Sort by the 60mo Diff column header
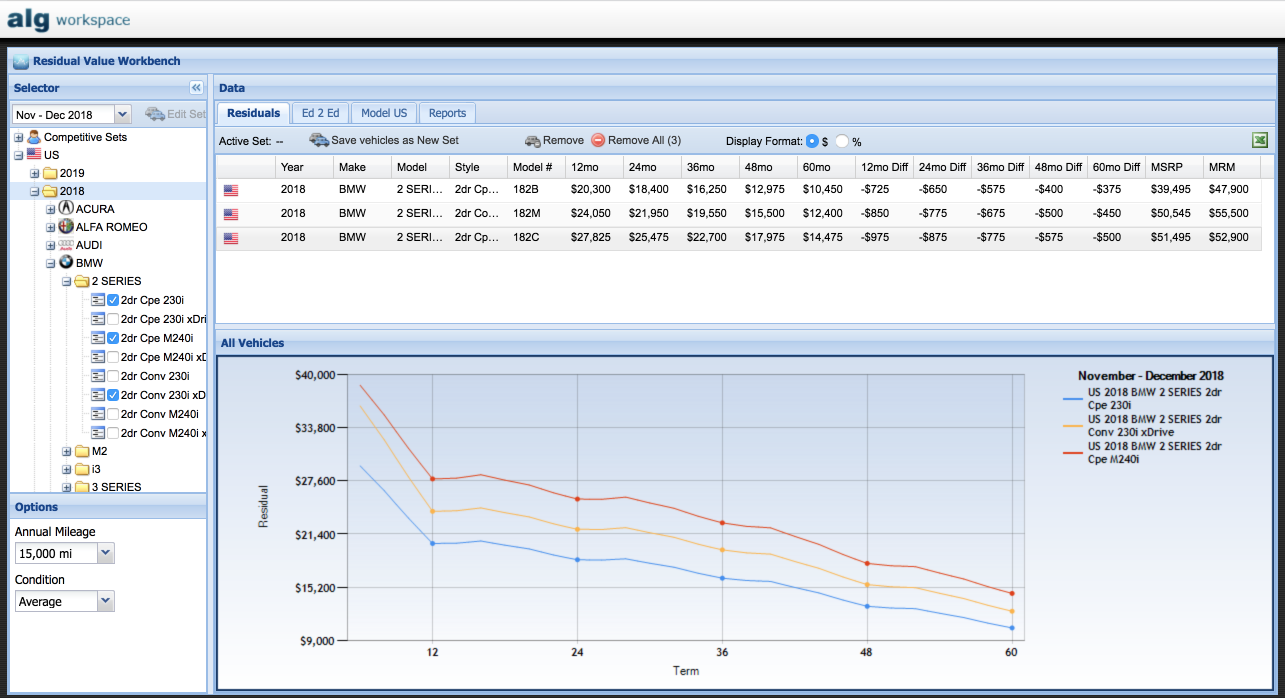 tap(1115, 167)
